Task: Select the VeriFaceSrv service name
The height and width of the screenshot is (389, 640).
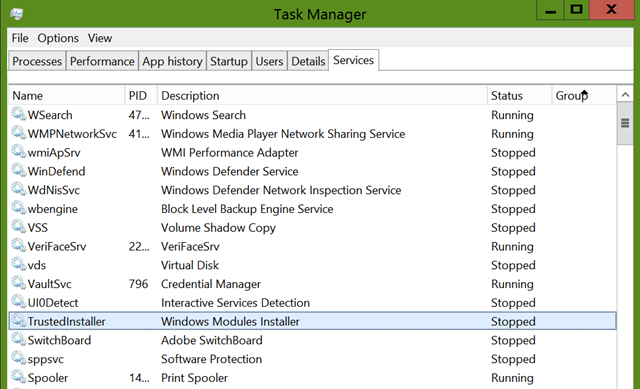Action: [57, 247]
